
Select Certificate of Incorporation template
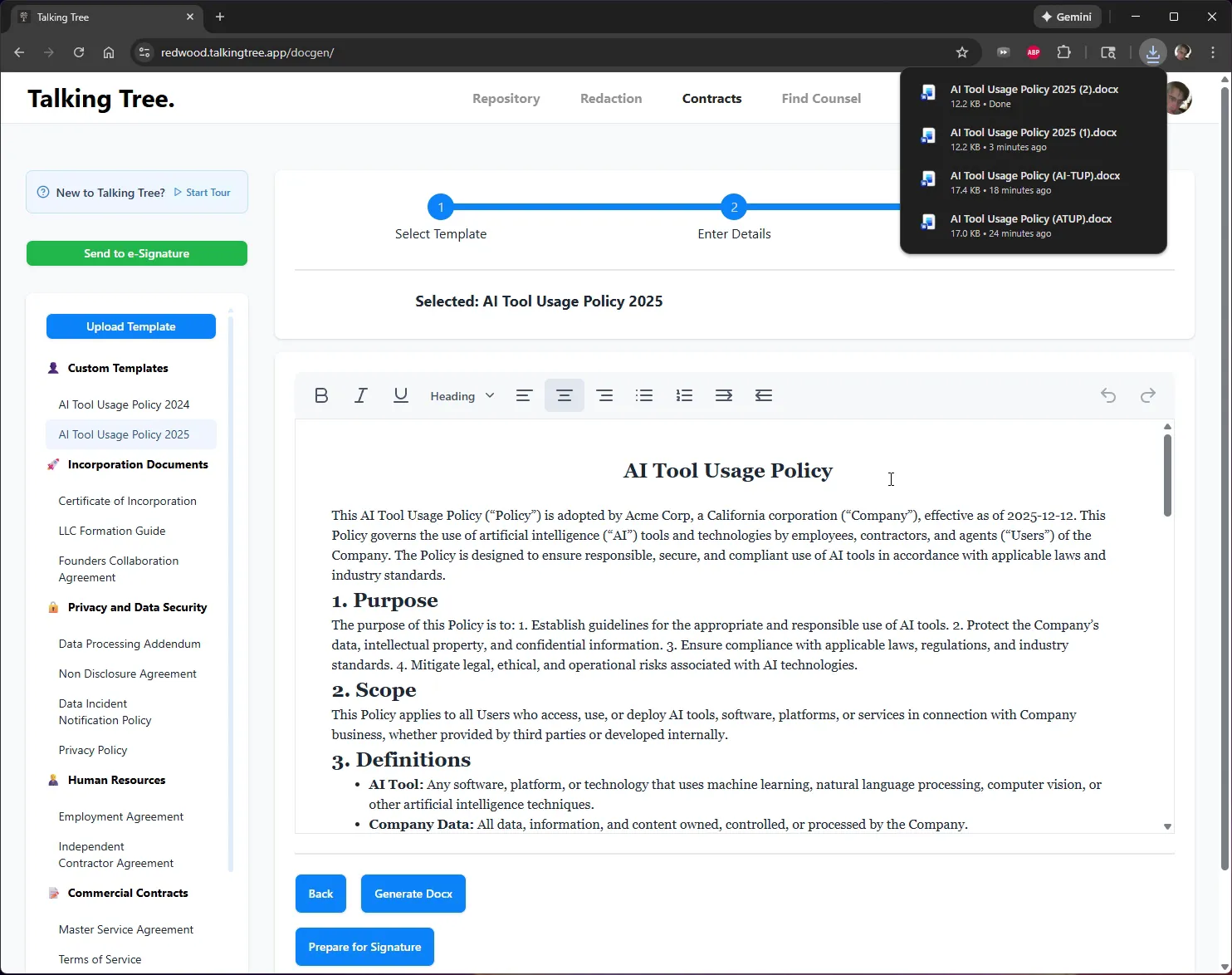click(128, 501)
